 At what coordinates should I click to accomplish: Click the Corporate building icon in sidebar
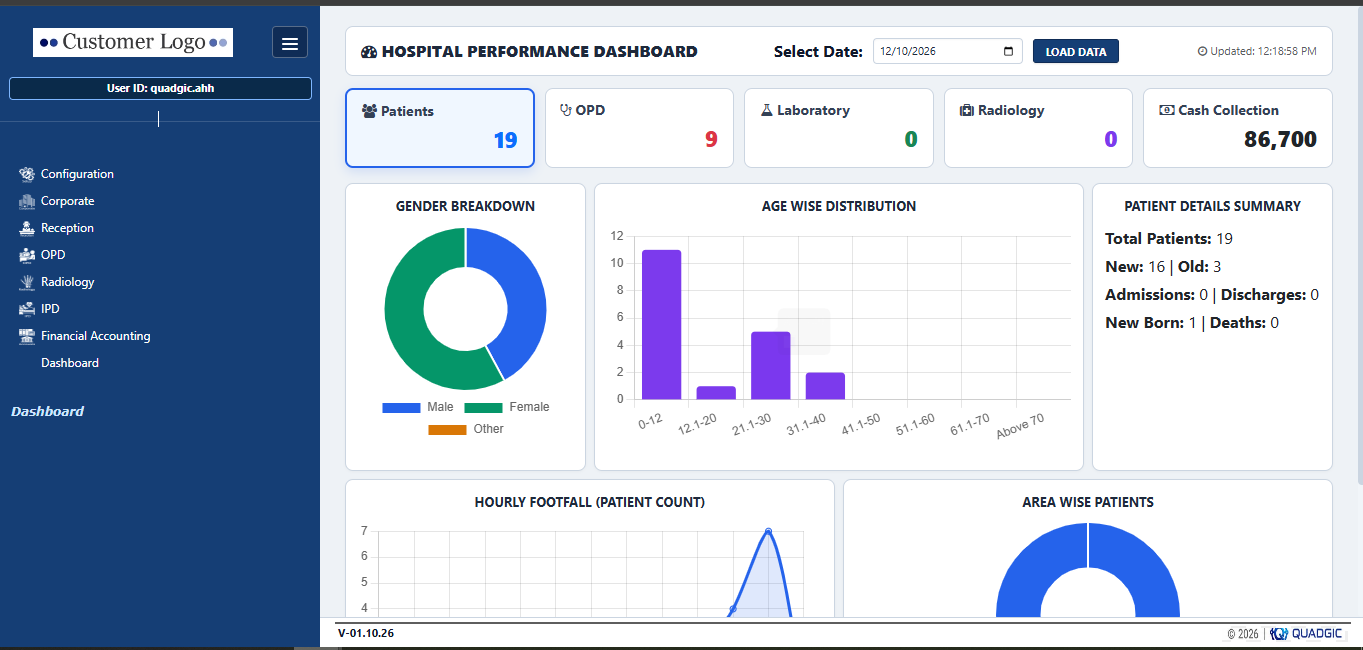27,201
